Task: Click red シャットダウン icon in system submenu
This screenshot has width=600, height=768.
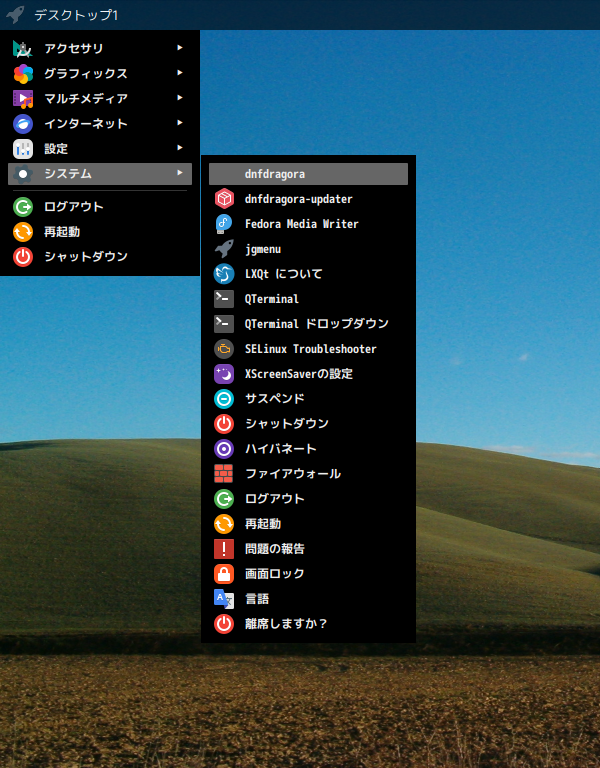Action: (x=224, y=424)
